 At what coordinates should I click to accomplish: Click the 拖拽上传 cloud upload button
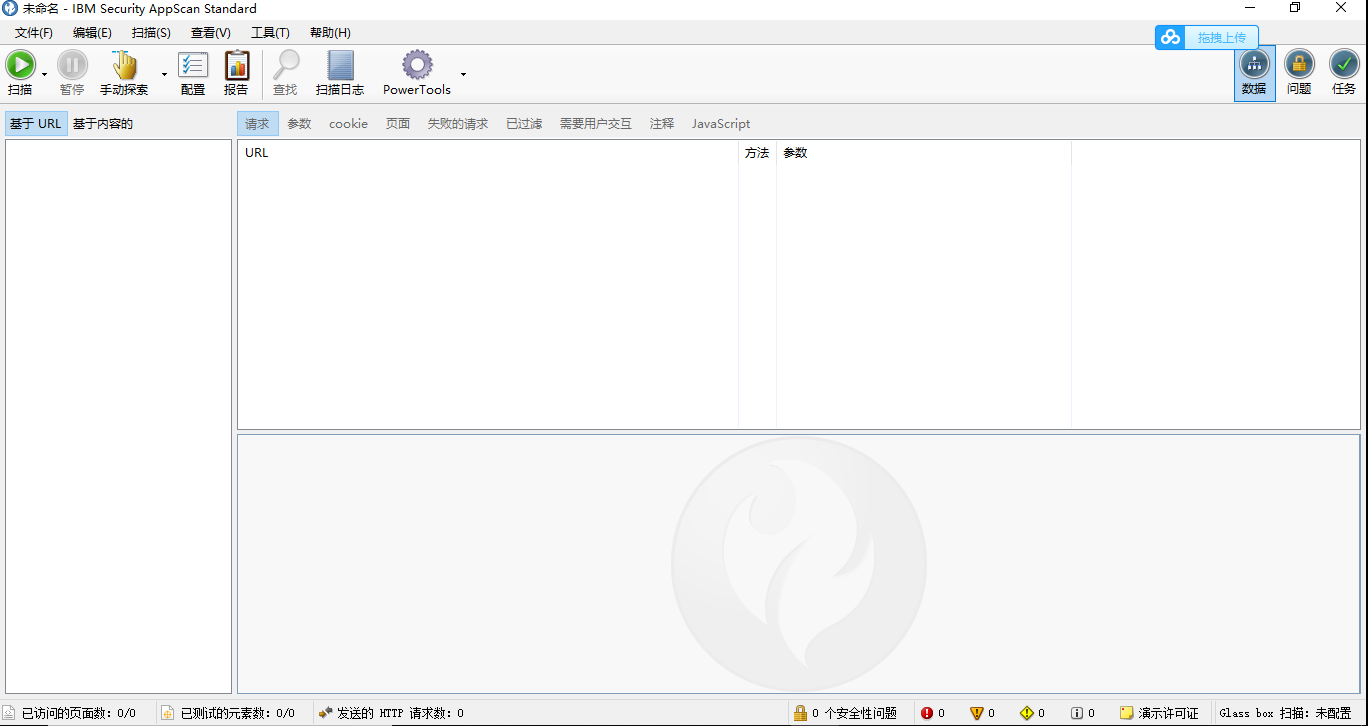point(1222,38)
